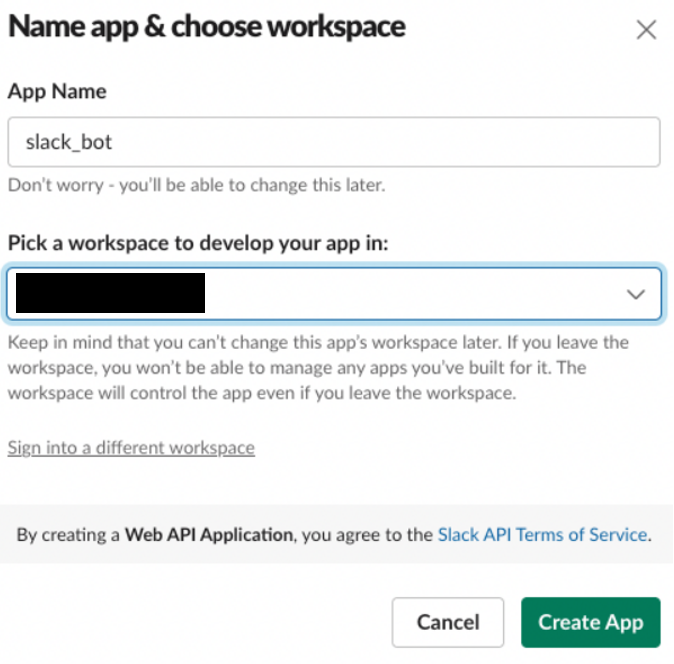Click the chevron arrow in workspace selector
Screen dimensions: 674x664
click(636, 294)
